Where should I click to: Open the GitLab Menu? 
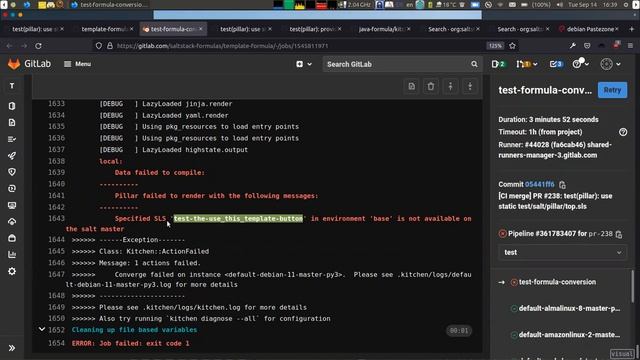click(x=78, y=64)
